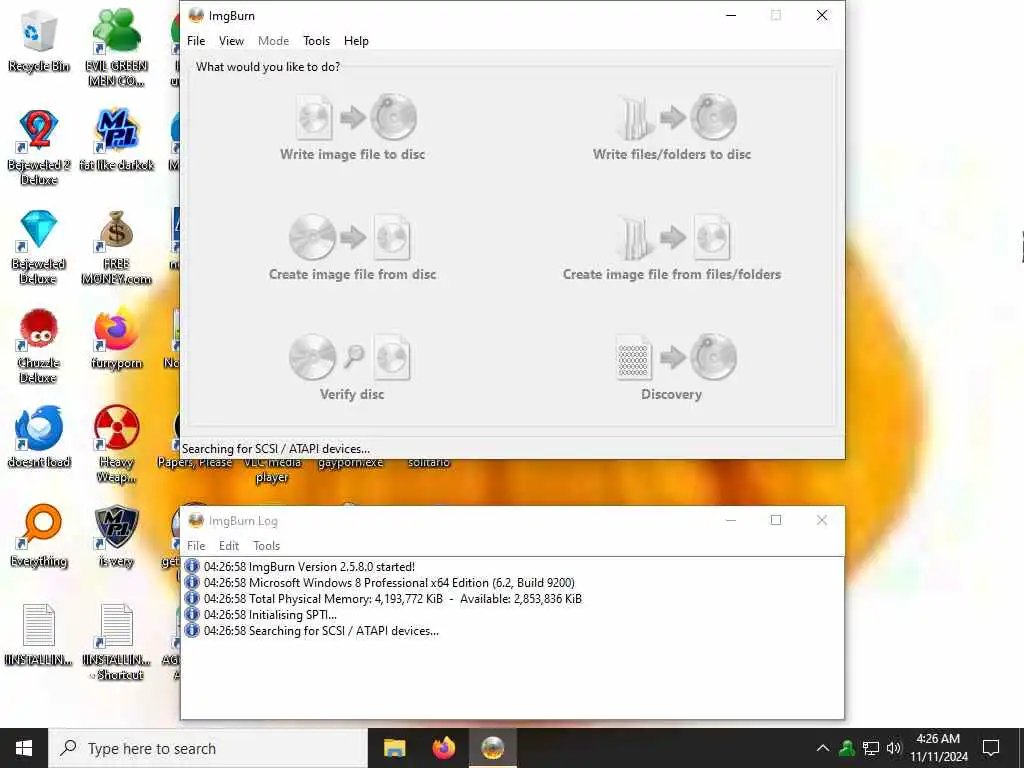1024x768 pixels.
Task: Open the ImgBurn Mode menu
Action: [273, 40]
